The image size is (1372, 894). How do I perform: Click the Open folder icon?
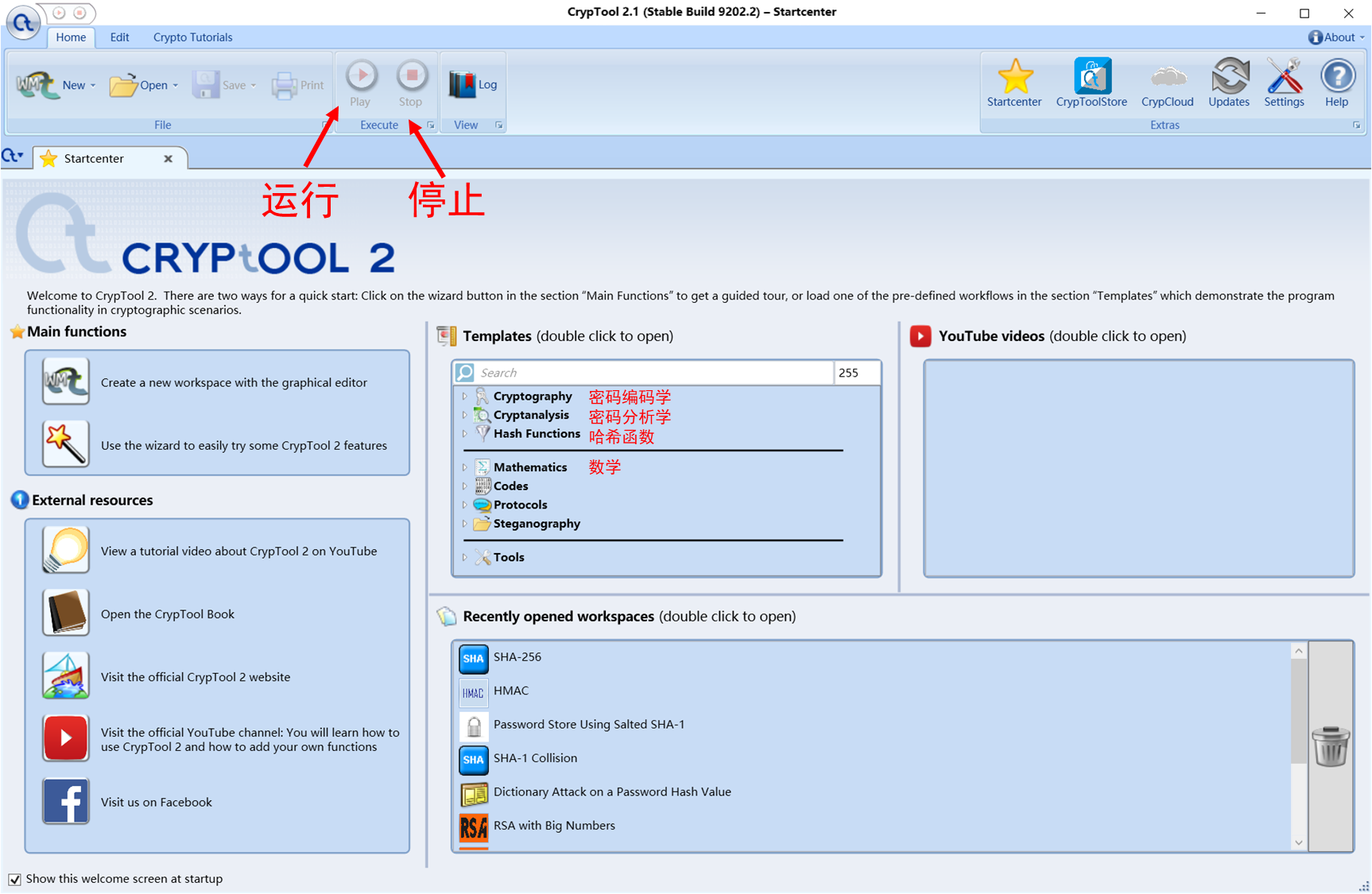(122, 85)
